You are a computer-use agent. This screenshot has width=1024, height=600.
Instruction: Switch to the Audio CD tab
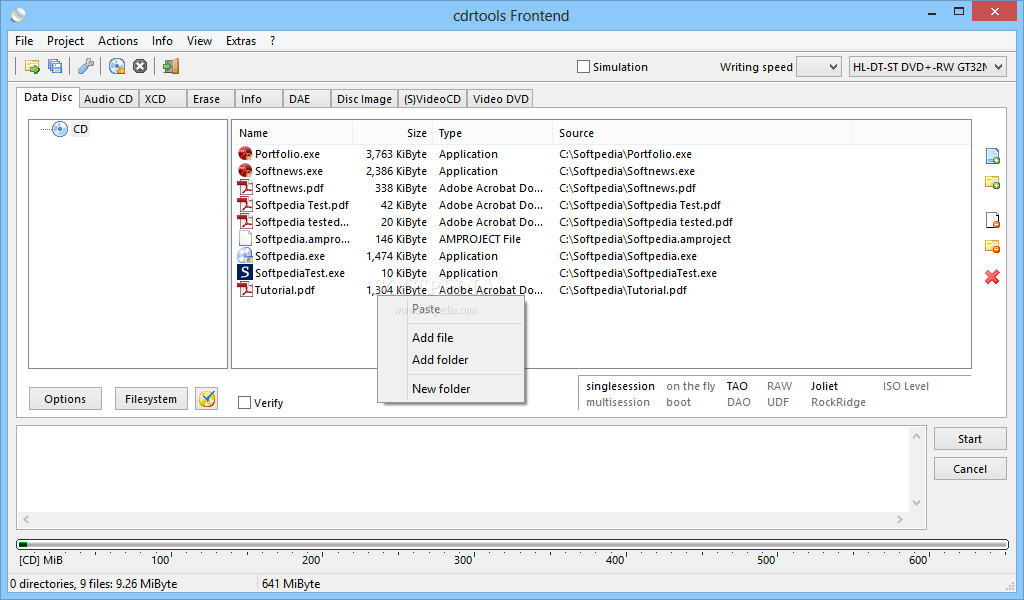tap(108, 99)
